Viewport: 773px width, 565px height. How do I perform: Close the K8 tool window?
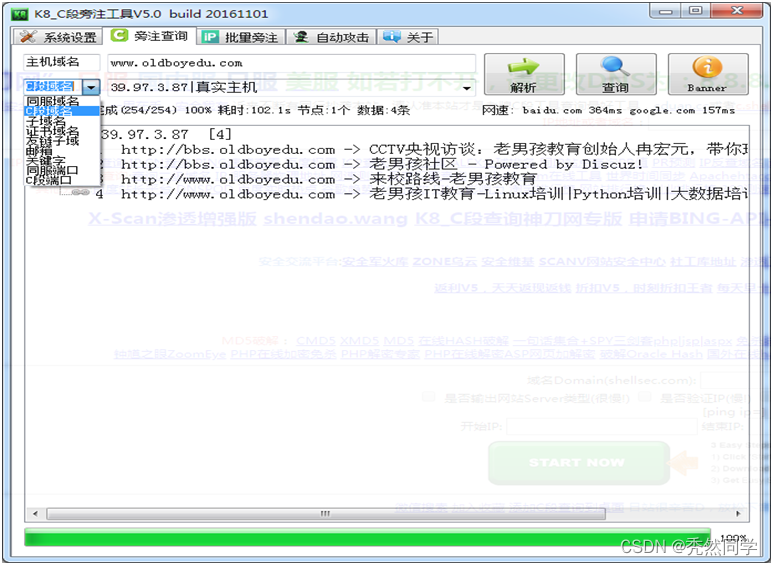click(x=737, y=11)
